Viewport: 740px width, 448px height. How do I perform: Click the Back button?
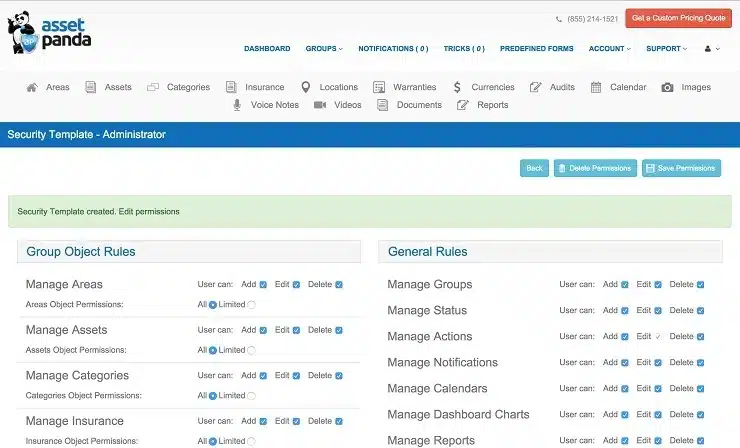pos(534,168)
